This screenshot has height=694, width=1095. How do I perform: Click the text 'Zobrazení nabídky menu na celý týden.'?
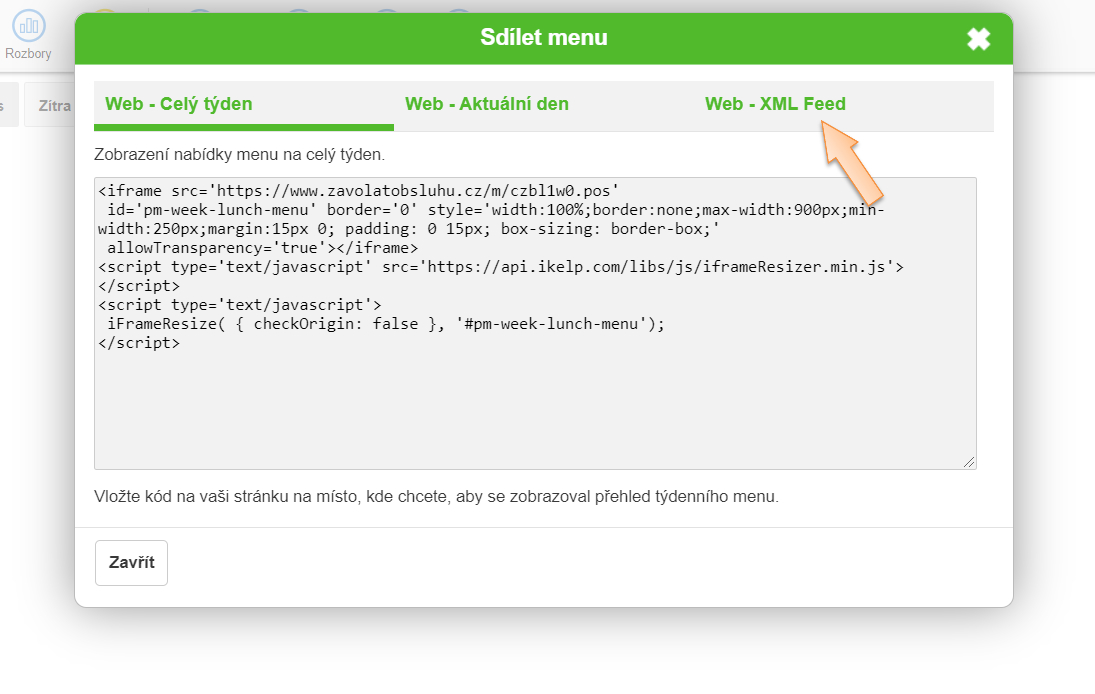coord(240,154)
